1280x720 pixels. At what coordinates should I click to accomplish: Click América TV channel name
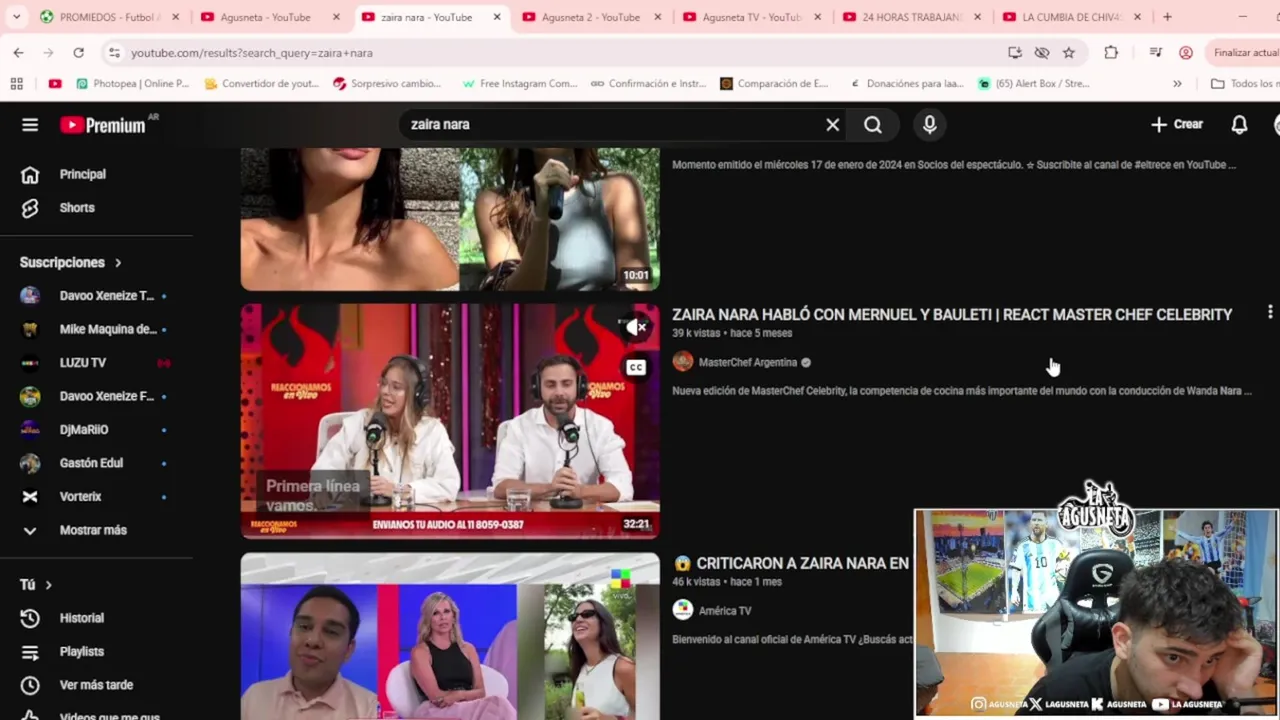click(x=725, y=611)
